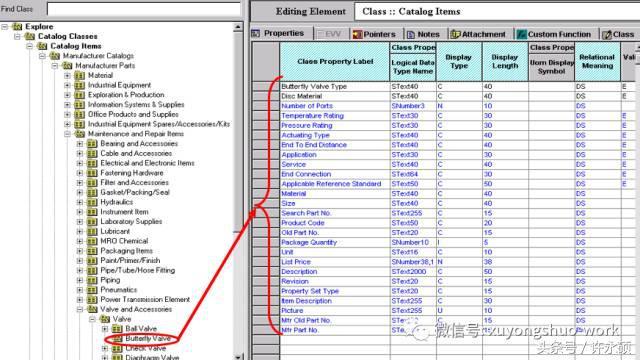Click the Custom Function tab icon
Viewport: 640px width, 360px height.
click(x=521, y=34)
